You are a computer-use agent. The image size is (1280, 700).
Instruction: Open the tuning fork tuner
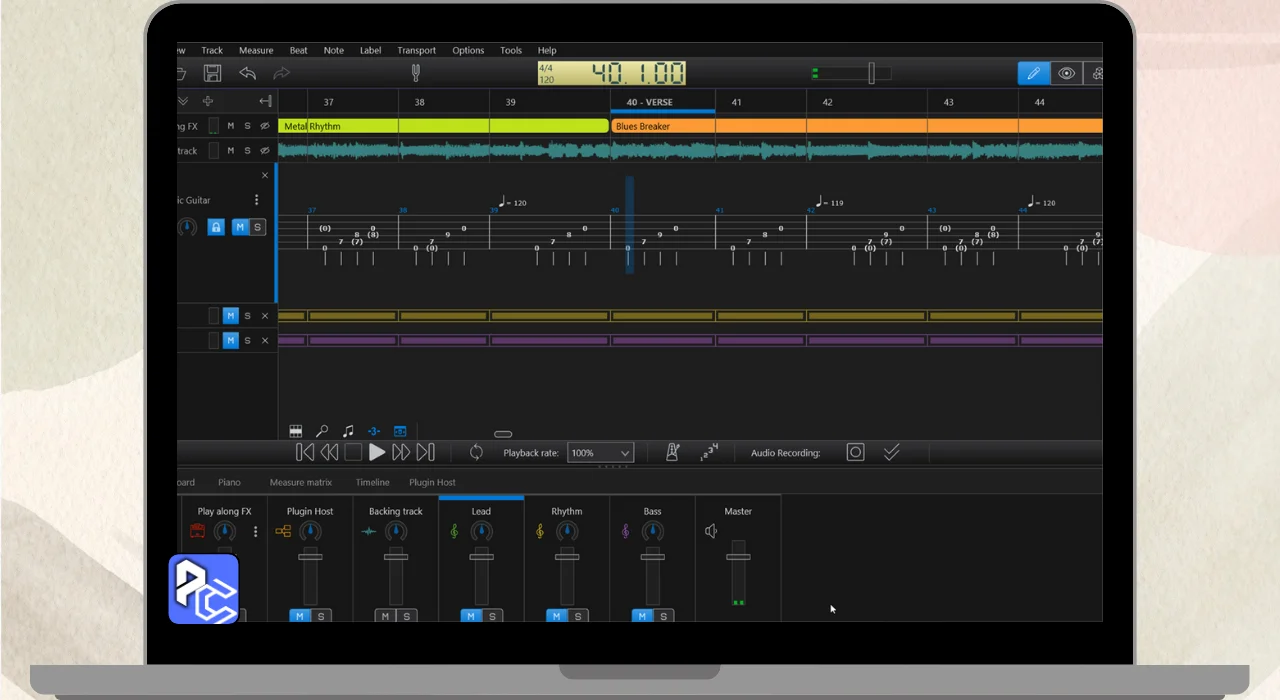(416, 73)
